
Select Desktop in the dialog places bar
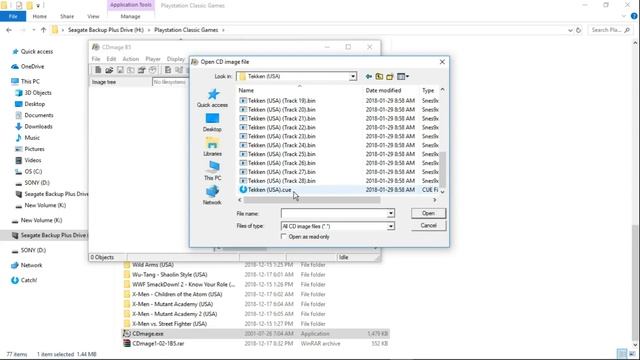(x=212, y=122)
